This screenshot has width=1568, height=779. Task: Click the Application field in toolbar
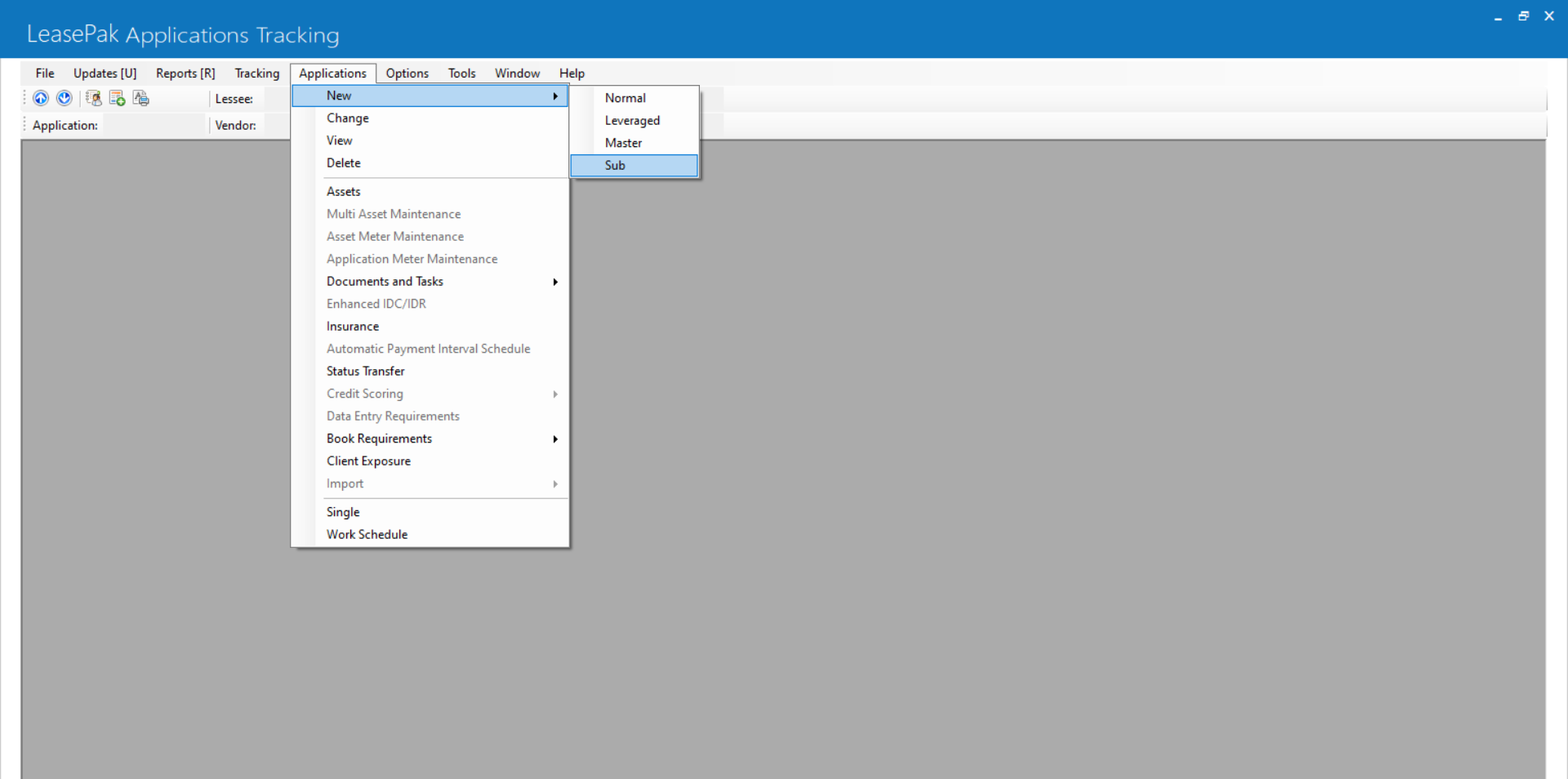tap(154, 125)
